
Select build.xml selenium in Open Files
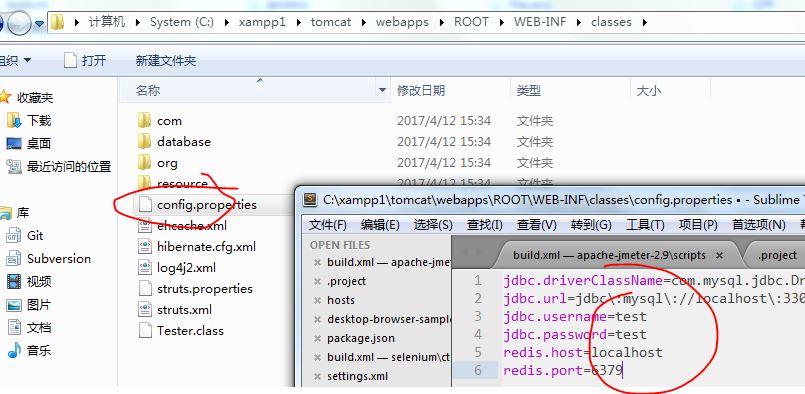coord(389,357)
